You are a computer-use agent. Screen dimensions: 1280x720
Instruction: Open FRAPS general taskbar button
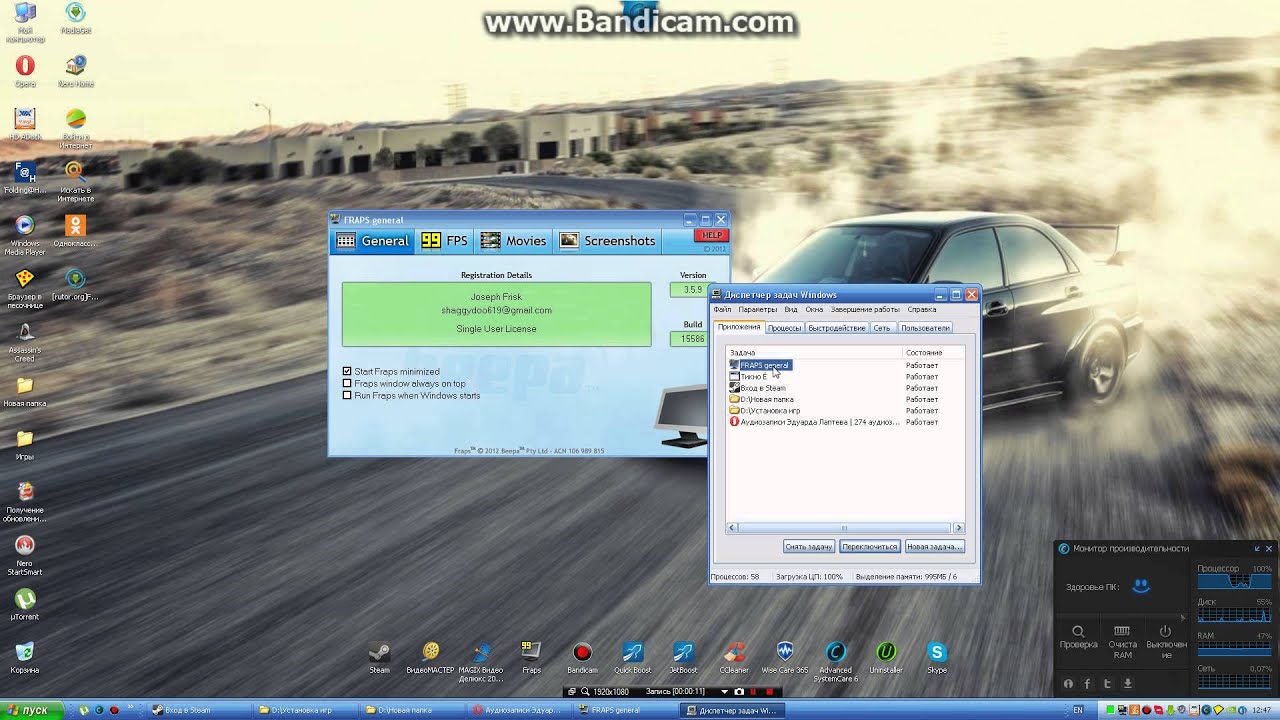coord(625,710)
